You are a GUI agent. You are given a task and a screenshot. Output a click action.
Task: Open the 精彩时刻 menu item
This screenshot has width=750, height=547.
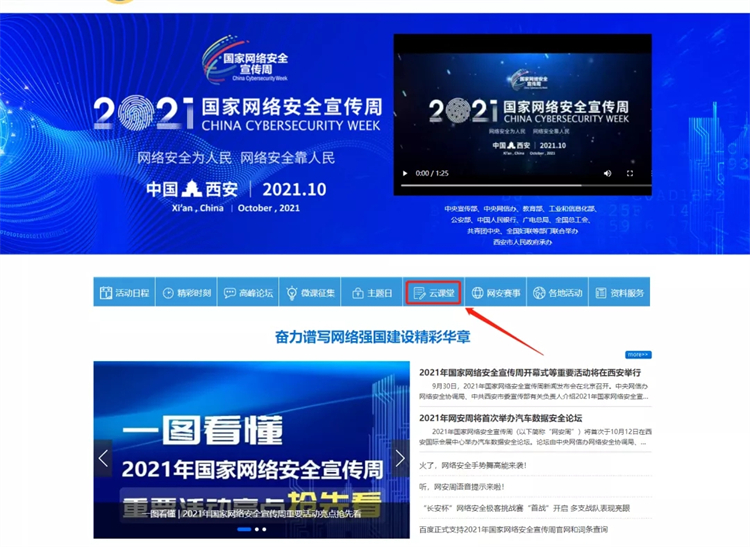[187, 293]
